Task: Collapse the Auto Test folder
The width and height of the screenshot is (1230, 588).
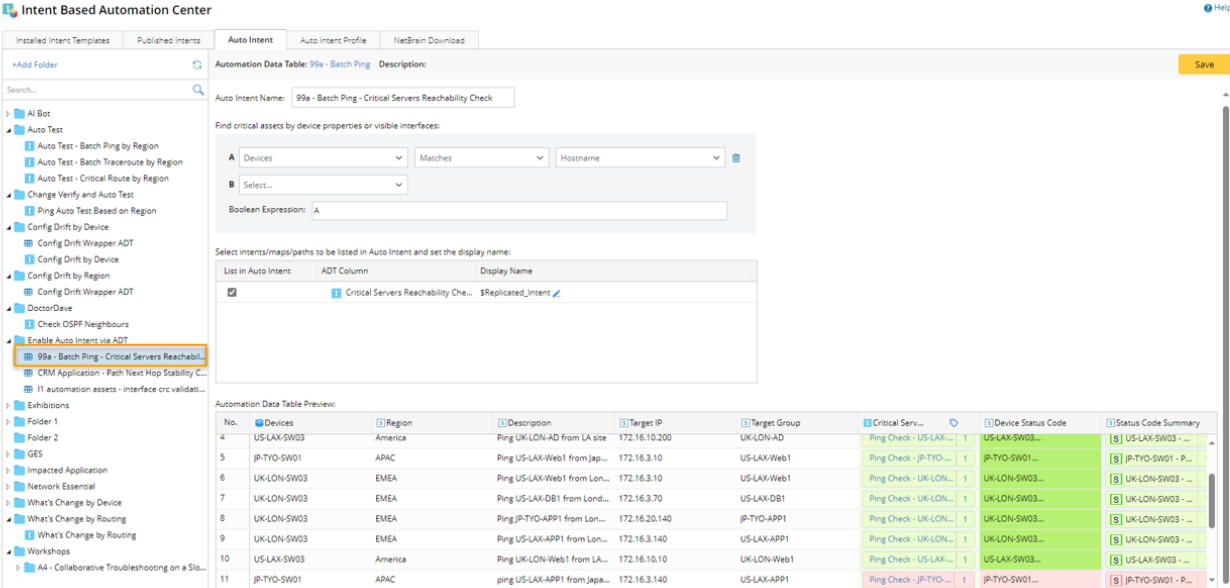Action: 9,130
